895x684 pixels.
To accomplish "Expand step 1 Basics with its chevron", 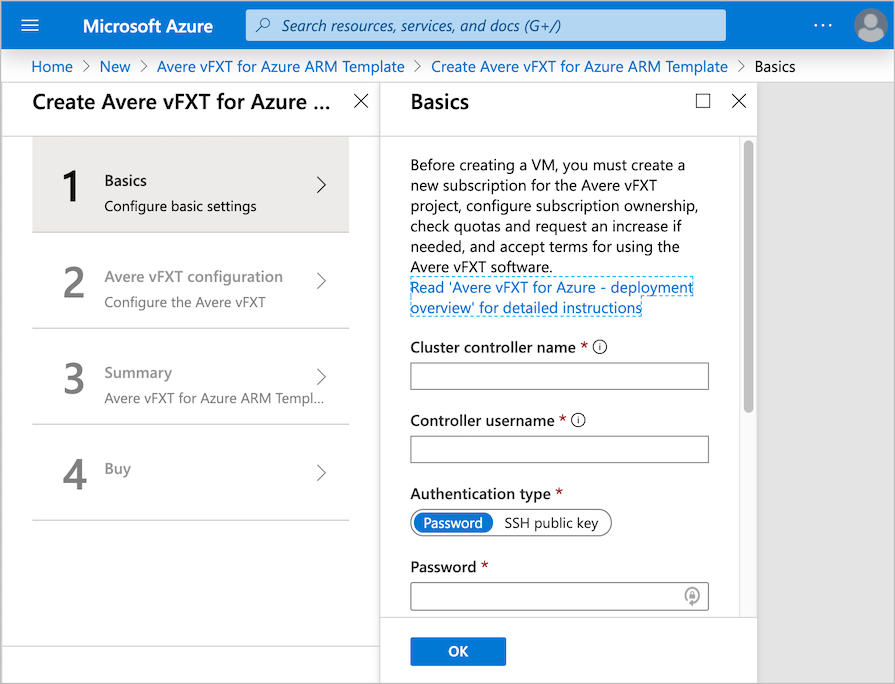I will click(321, 184).
